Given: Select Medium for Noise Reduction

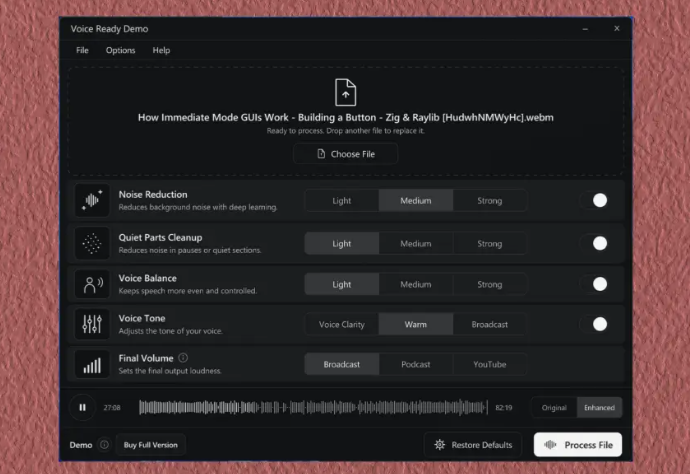Looking at the screenshot, I should click(415, 201).
